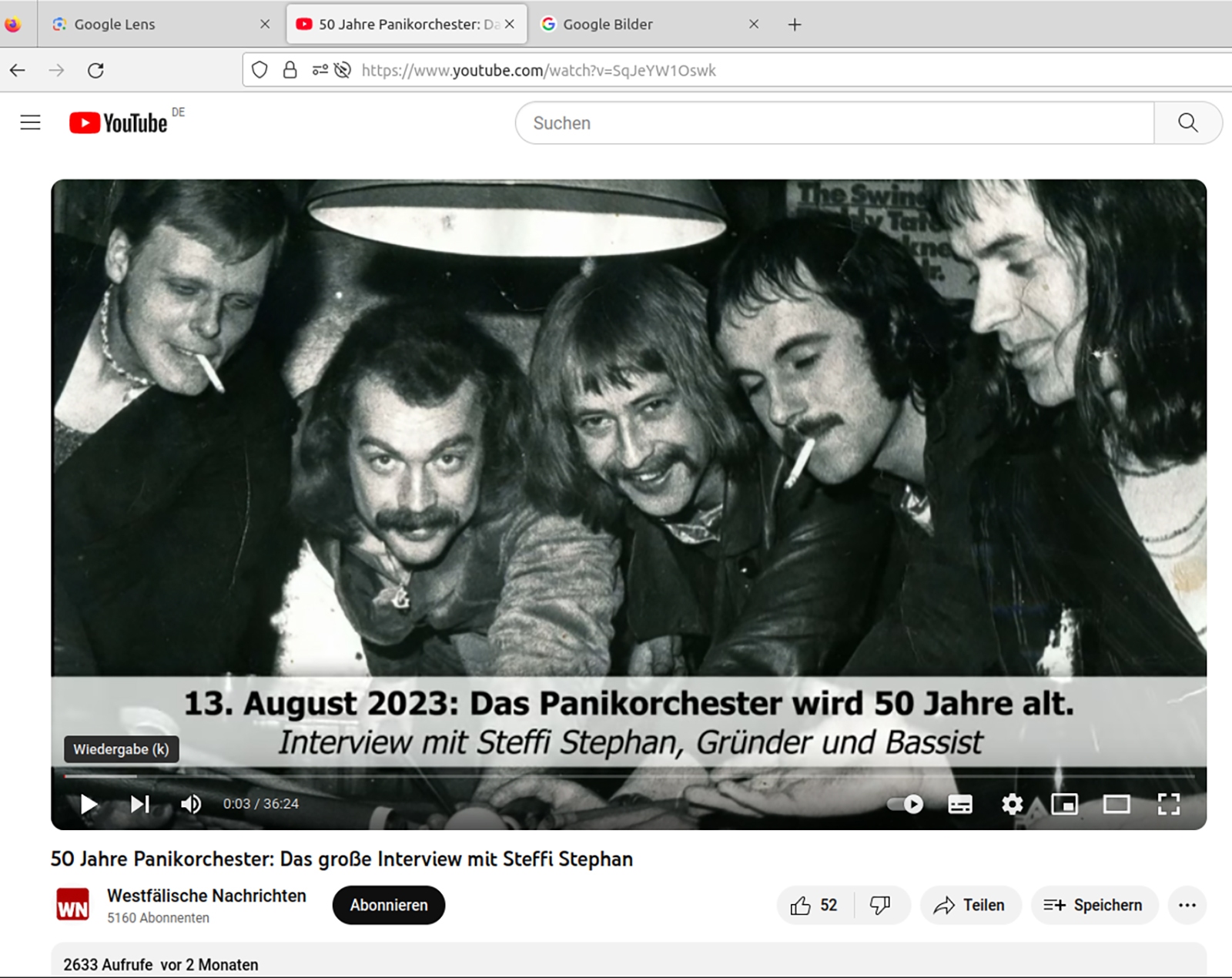Toggle subtitles on the video
The image size is (1232, 978).
tap(959, 804)
